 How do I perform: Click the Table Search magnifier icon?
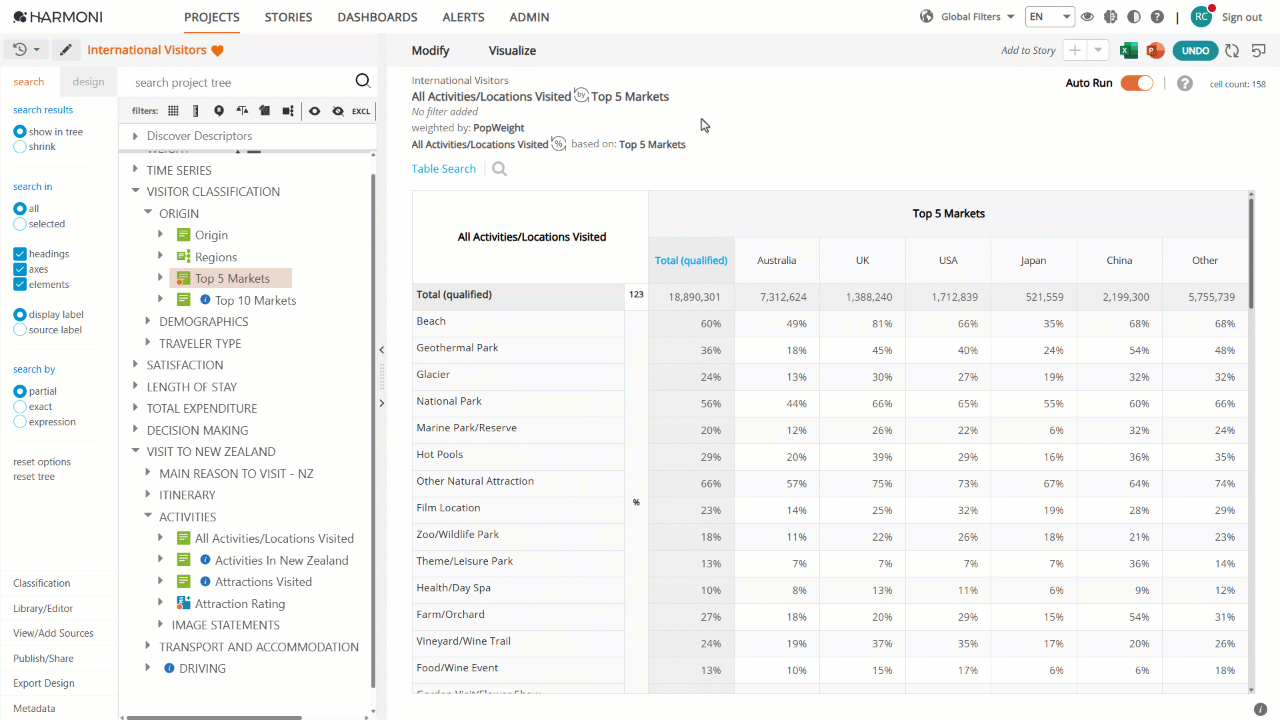coord(499,169)
